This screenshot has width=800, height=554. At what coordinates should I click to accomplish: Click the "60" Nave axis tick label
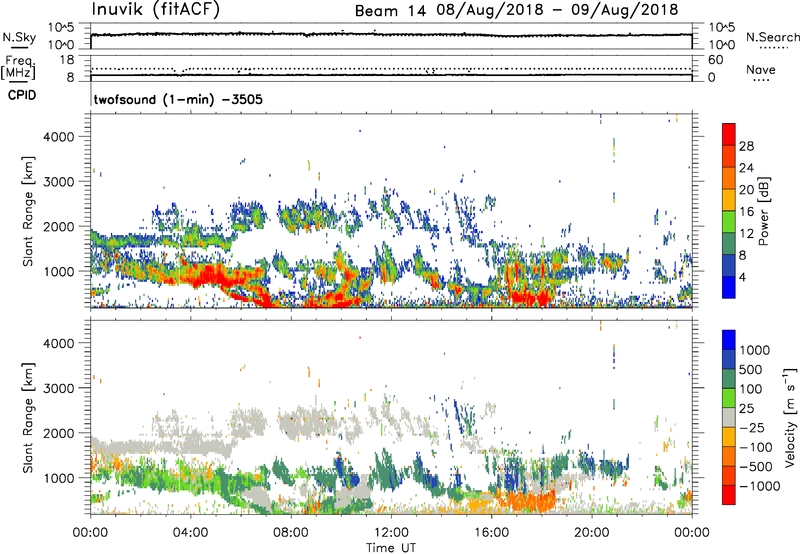click(x=715, y=60)
